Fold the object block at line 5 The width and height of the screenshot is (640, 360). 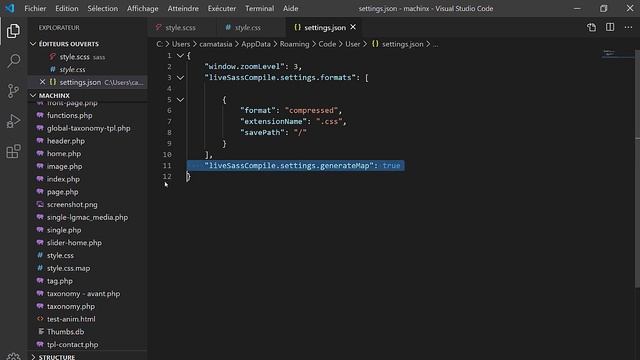[180, 100]
